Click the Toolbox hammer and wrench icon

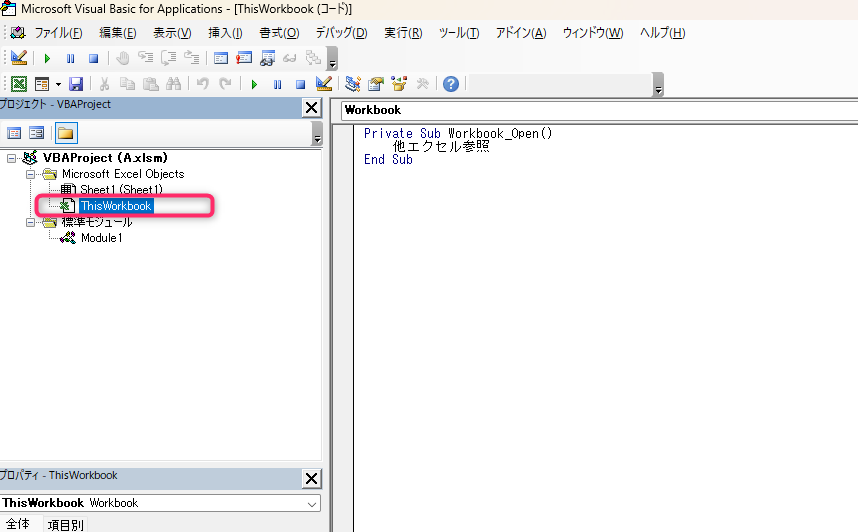(422, 84)
